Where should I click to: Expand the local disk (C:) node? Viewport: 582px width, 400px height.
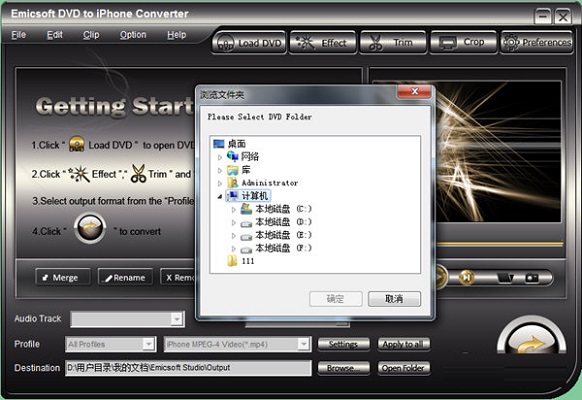click(x=233, y=210)
